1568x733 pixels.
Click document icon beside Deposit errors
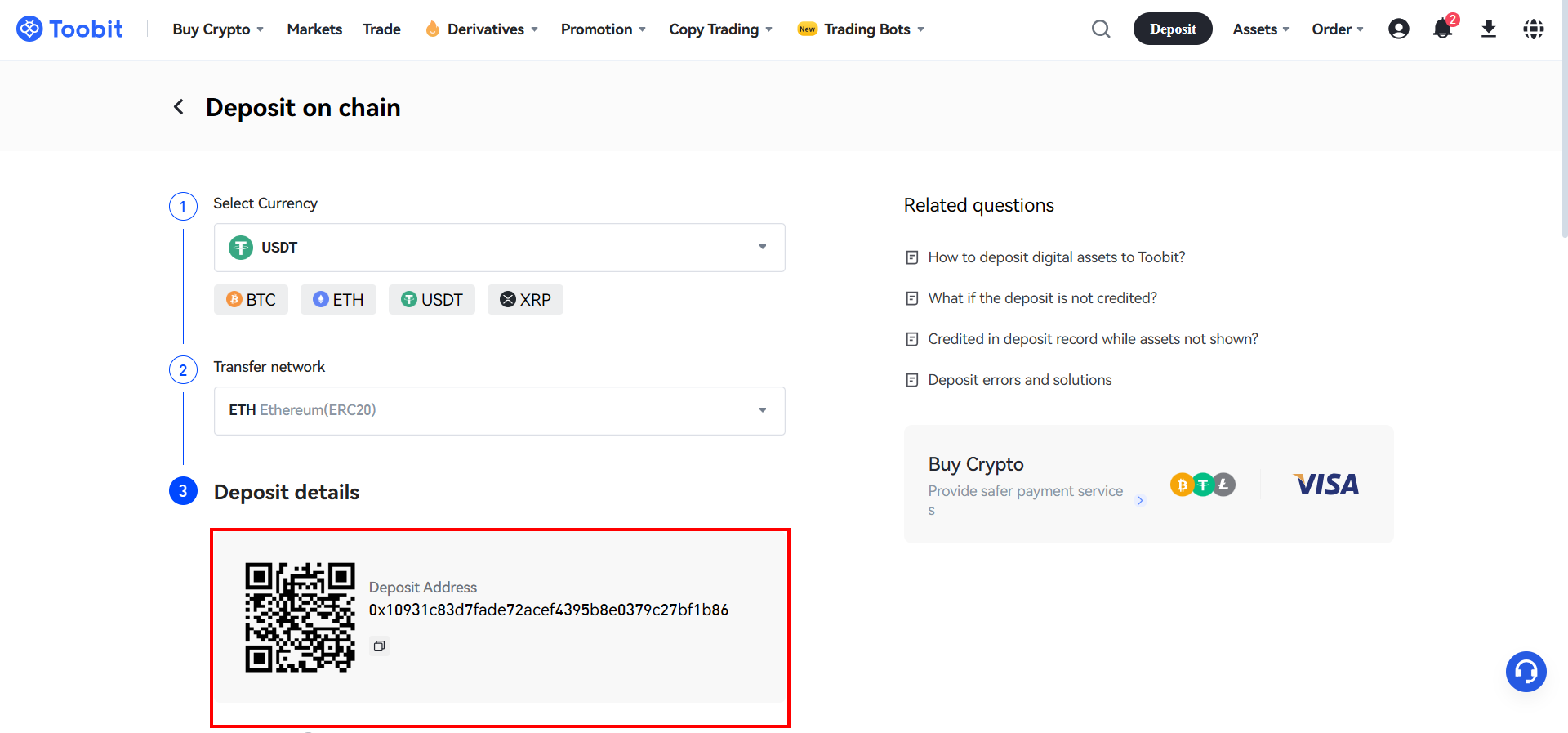tap(912, 380)
